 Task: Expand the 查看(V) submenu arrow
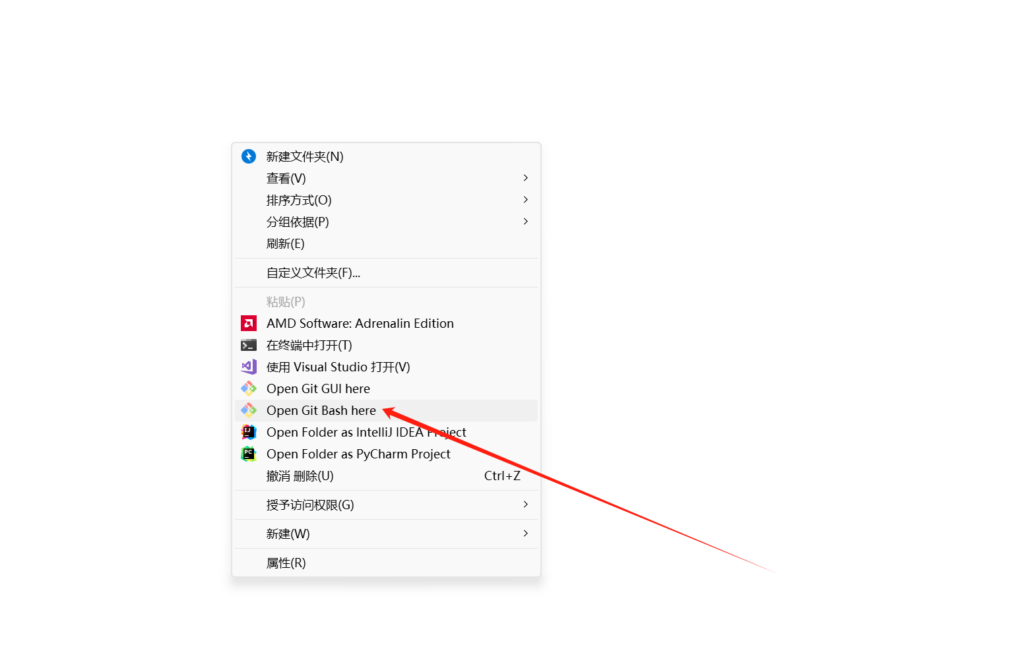tap(525, 178)
